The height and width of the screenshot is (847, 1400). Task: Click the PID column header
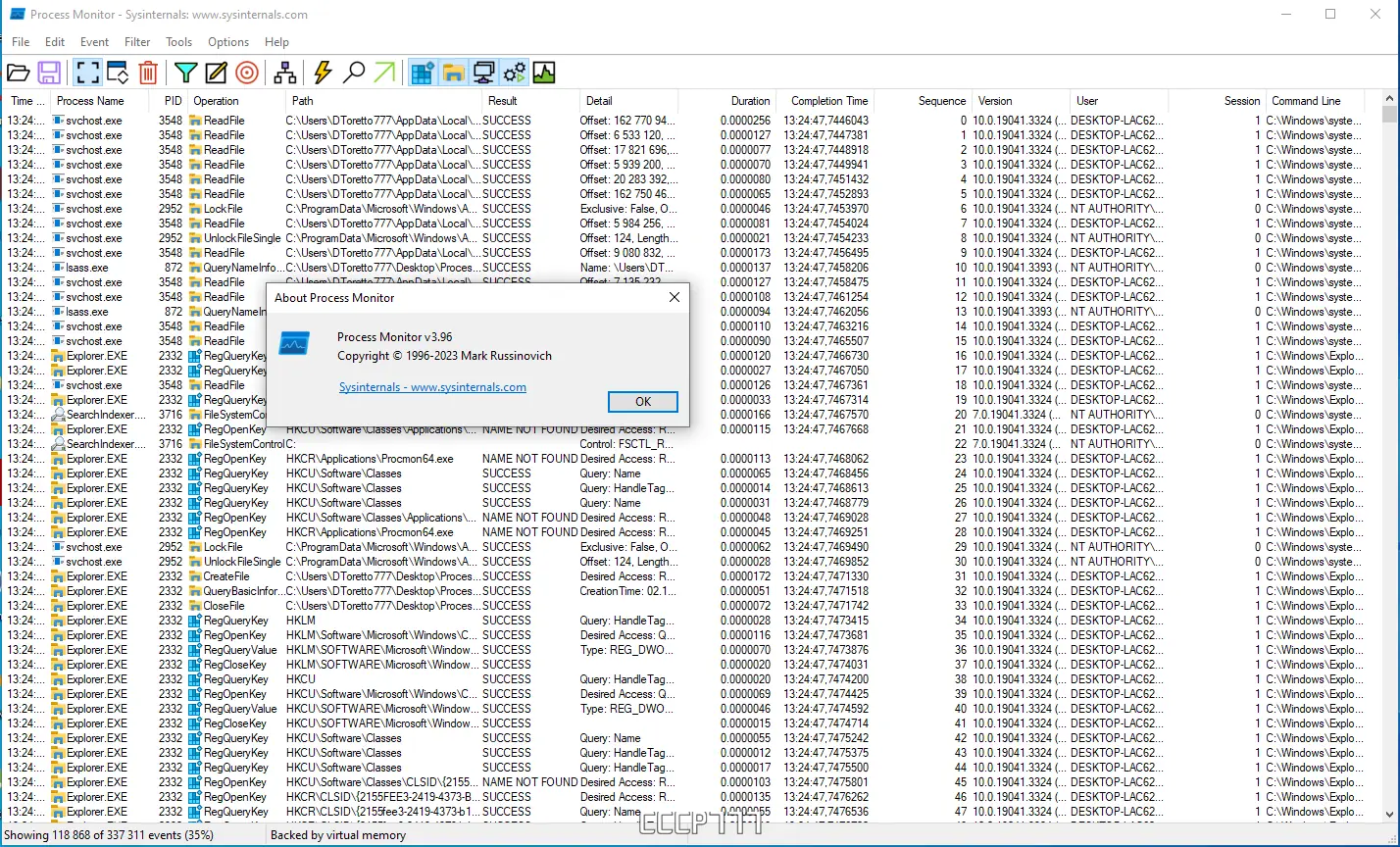coord(169,101)
